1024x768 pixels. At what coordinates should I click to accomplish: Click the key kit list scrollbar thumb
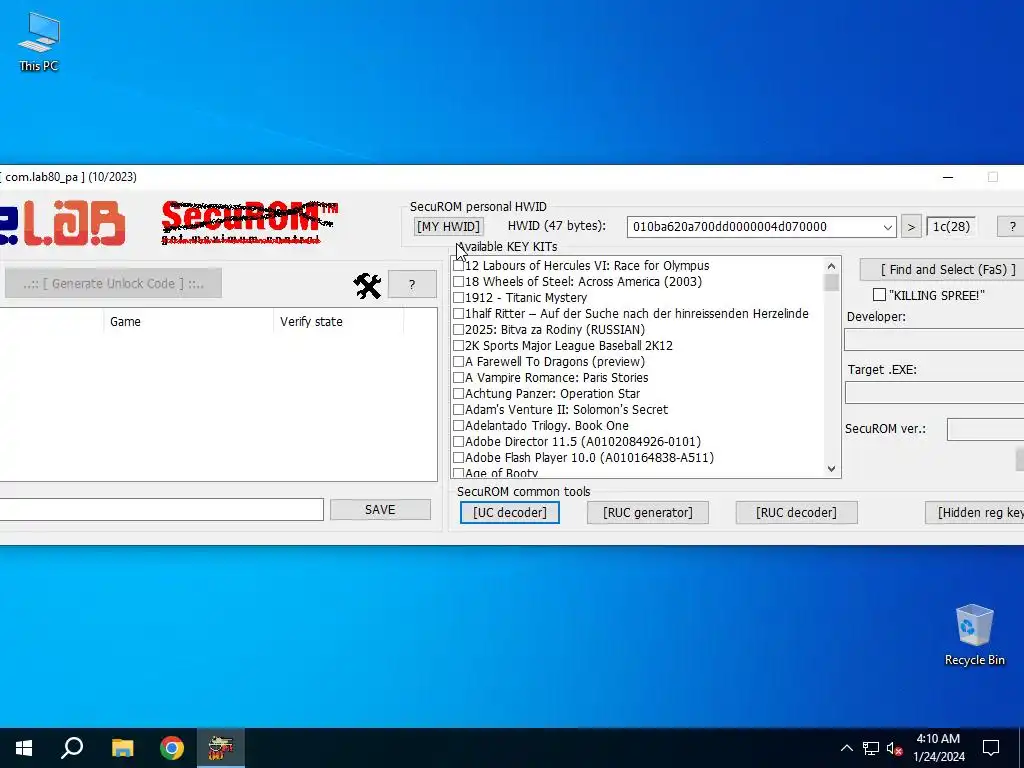point(831,283)
